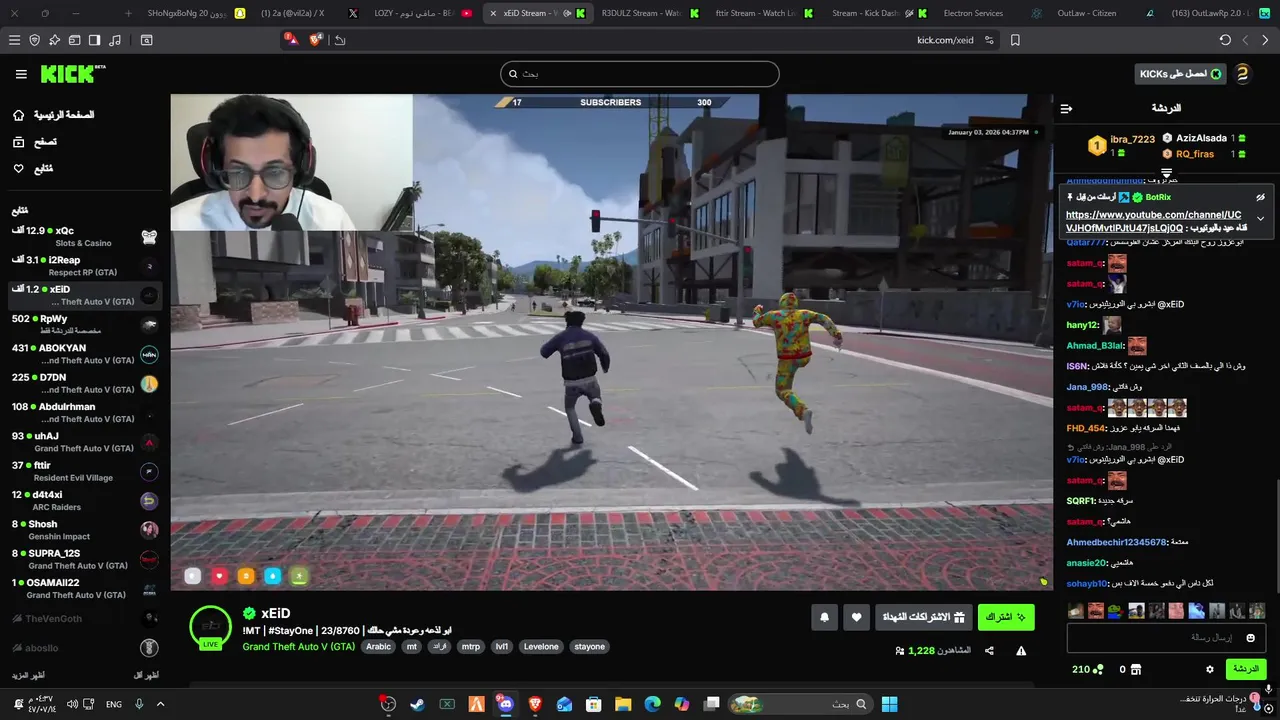
Task: Open the Browse sidebar icon
Action: (x=18, y=142)
